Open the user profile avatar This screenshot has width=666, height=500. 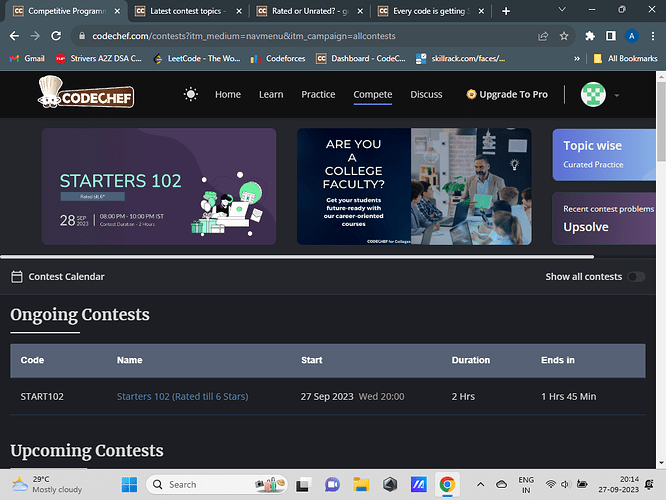pyautogui.click(x=593, y=94)
